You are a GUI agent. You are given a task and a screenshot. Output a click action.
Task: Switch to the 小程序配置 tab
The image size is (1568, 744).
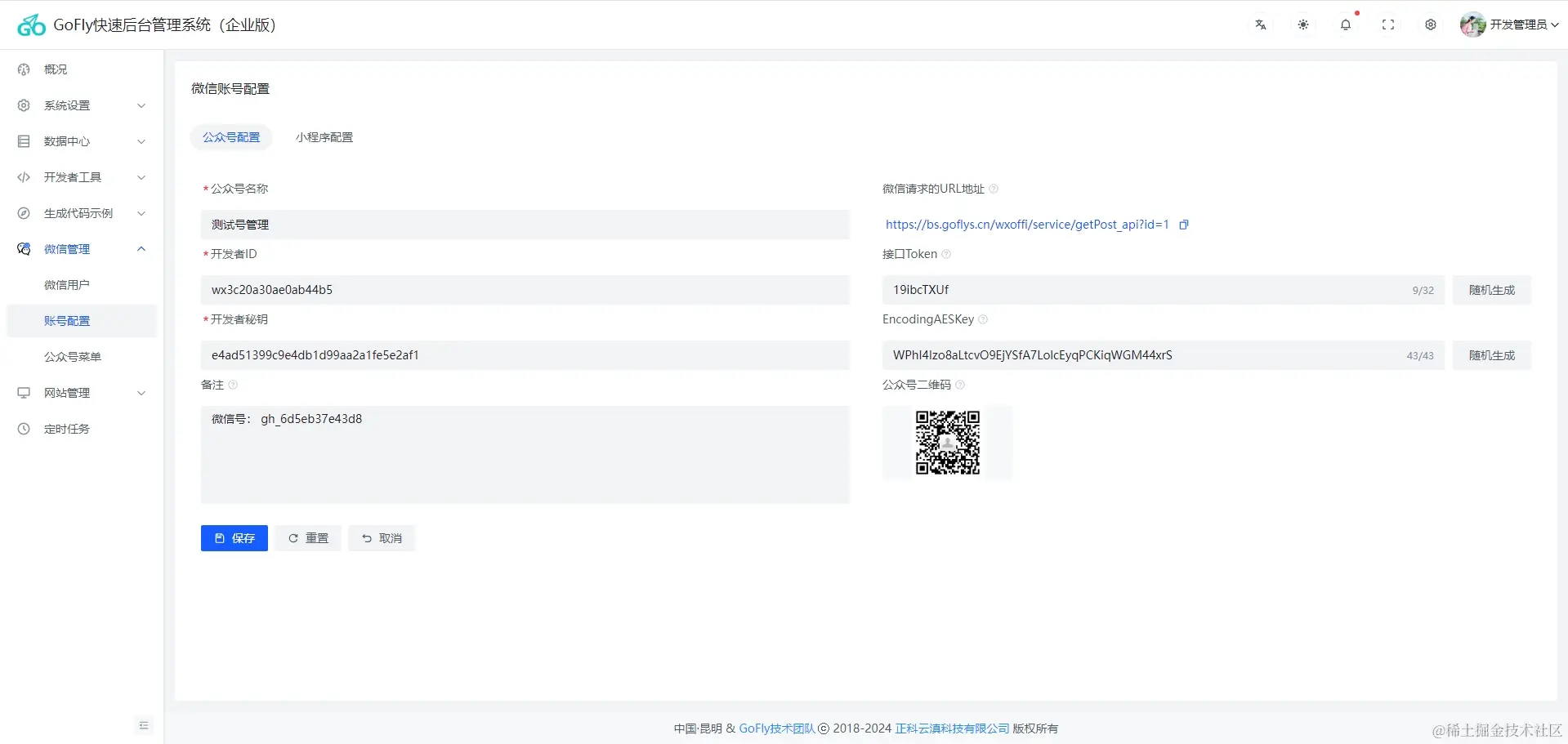coord(324,137)
